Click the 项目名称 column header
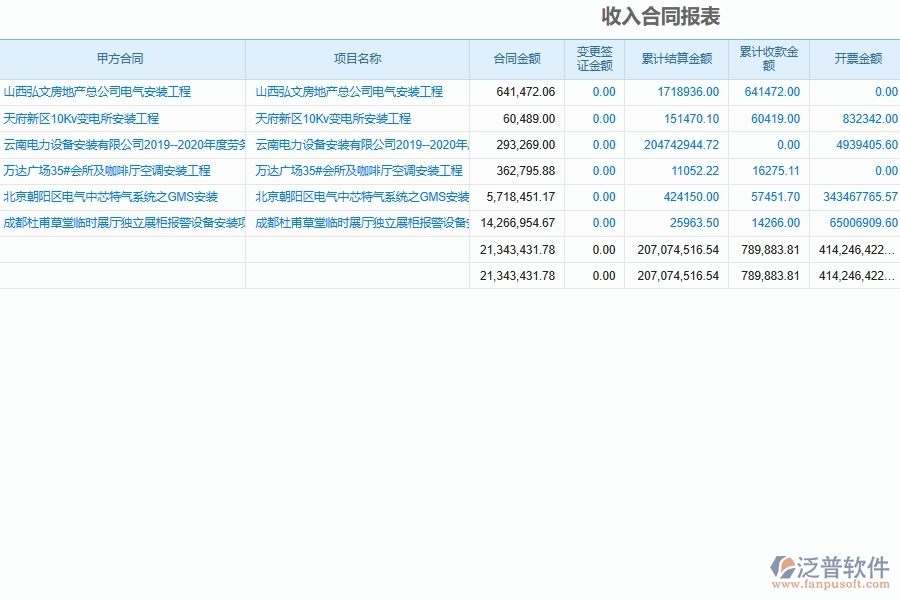Screen dimensions: 900x600 (357, 59)
